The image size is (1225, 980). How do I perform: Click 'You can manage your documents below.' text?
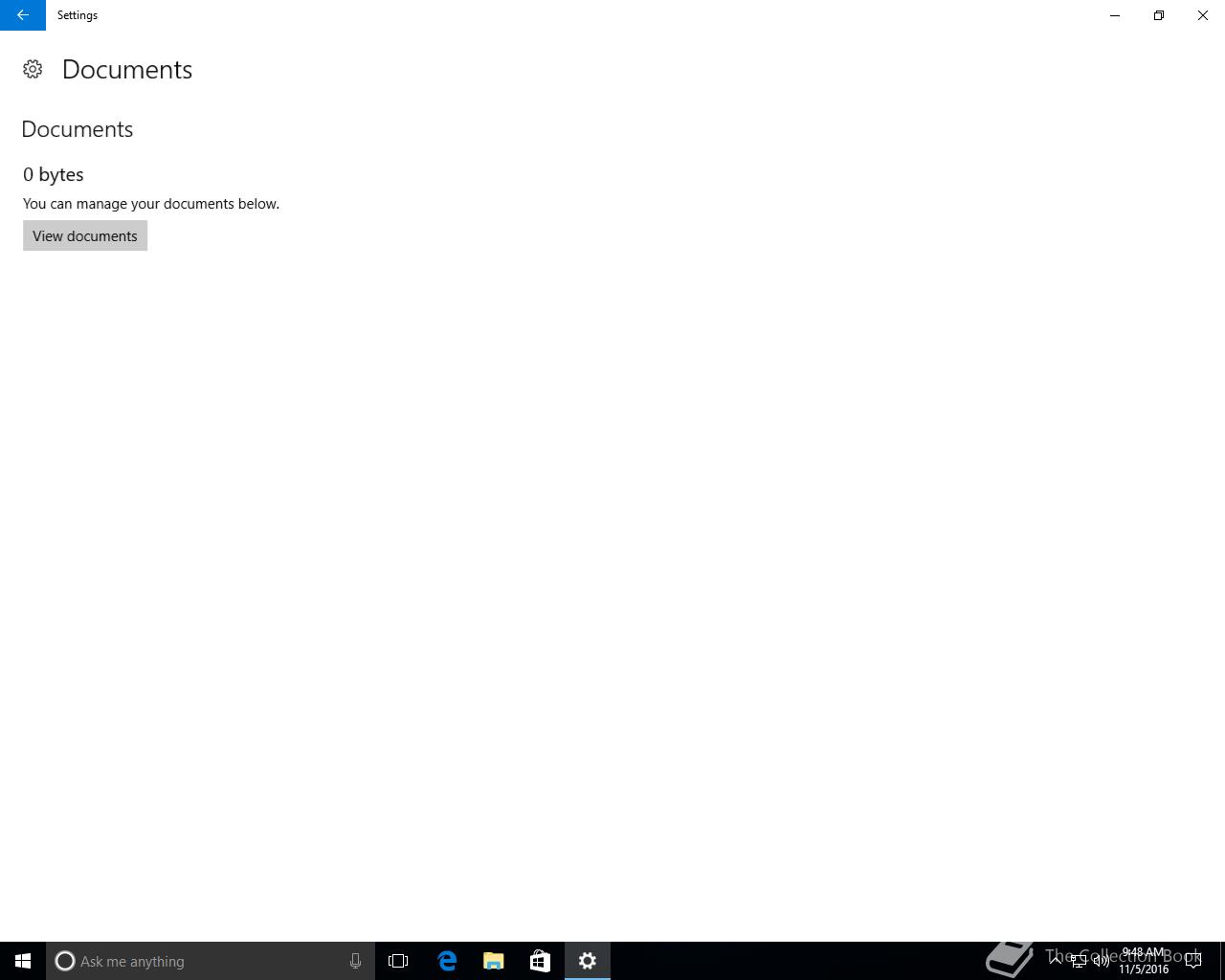[x=151, y=204]
